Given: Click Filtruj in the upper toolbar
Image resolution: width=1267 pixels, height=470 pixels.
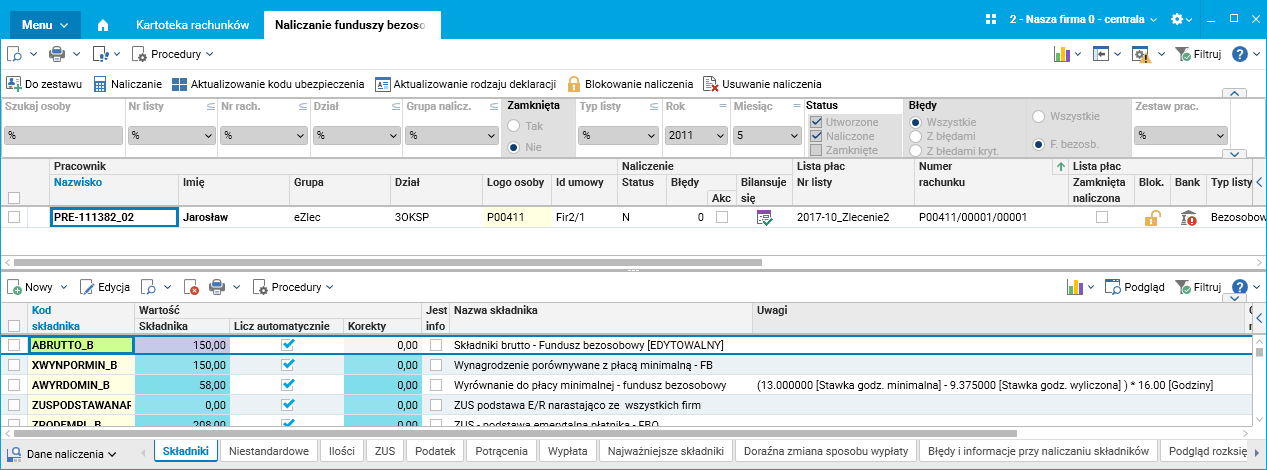Looking at the screenshot, I should (1198, 54).
